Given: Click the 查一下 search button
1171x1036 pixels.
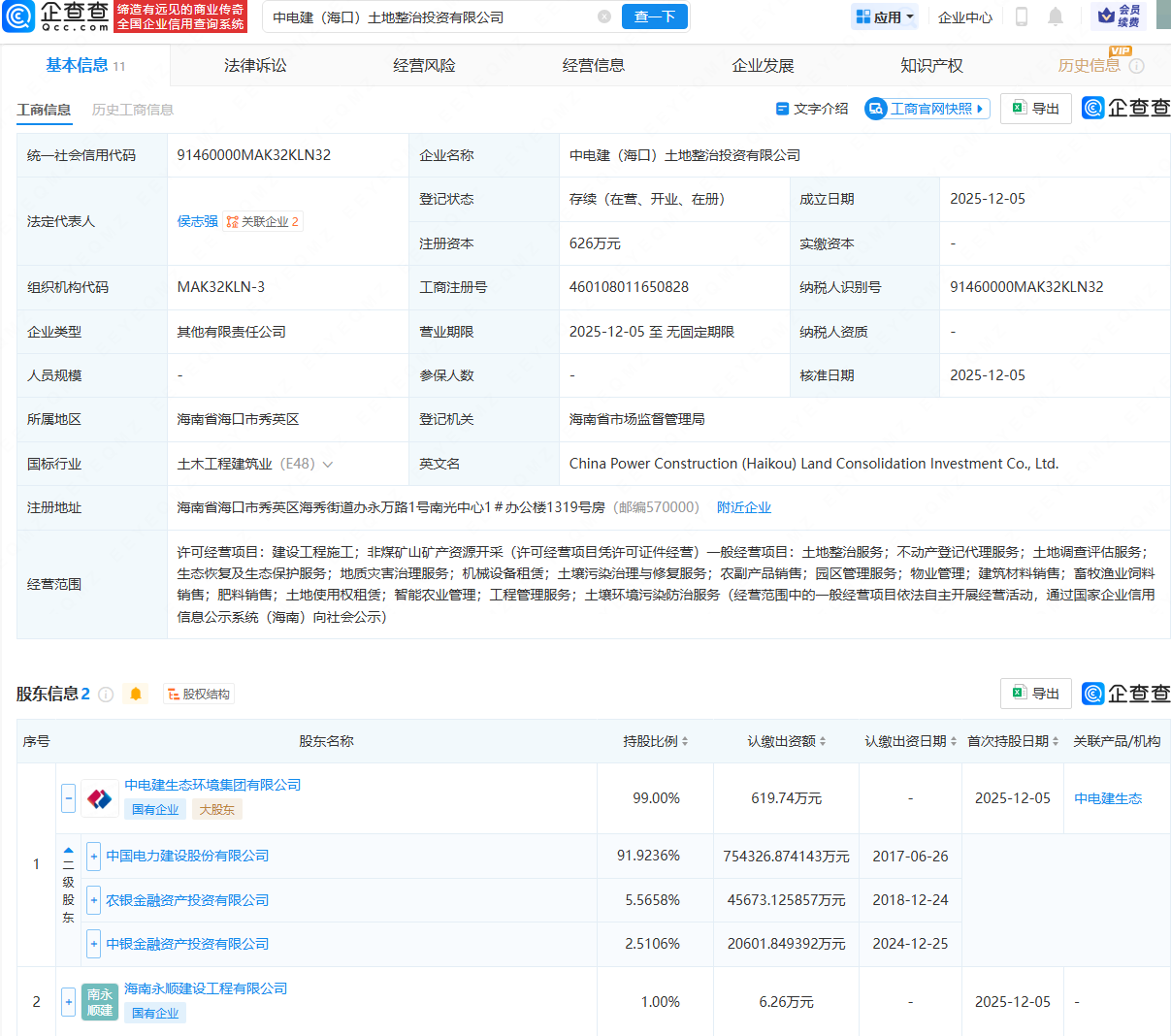Looking at the screenshot, I should pyautogui.click(x=654, y=16).
